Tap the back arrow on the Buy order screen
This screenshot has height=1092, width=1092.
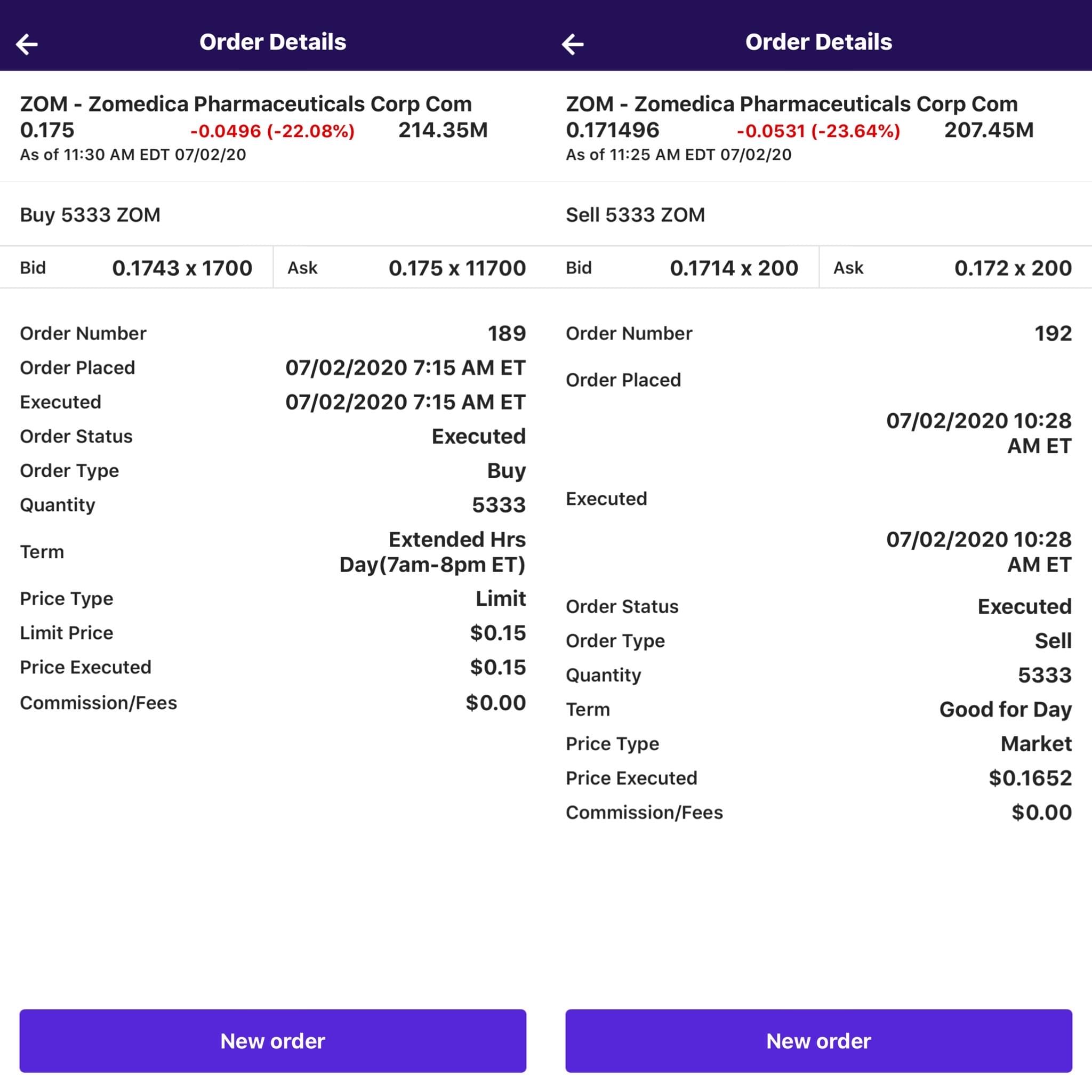tap(27, 44)
